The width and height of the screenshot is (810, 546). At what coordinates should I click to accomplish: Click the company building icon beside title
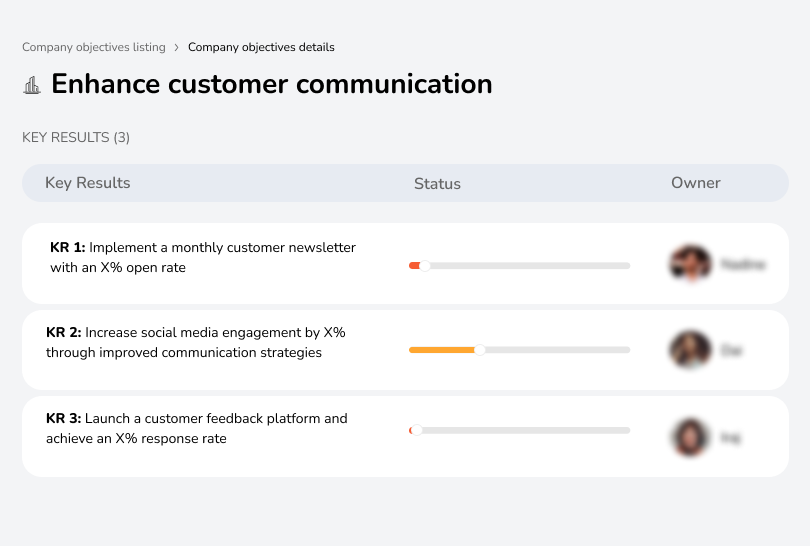[x=32, y=85]
